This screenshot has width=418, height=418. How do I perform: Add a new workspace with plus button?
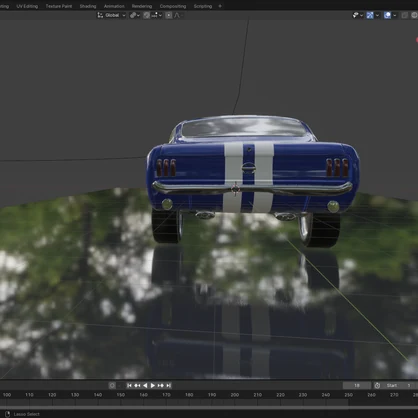click(220, 6)
